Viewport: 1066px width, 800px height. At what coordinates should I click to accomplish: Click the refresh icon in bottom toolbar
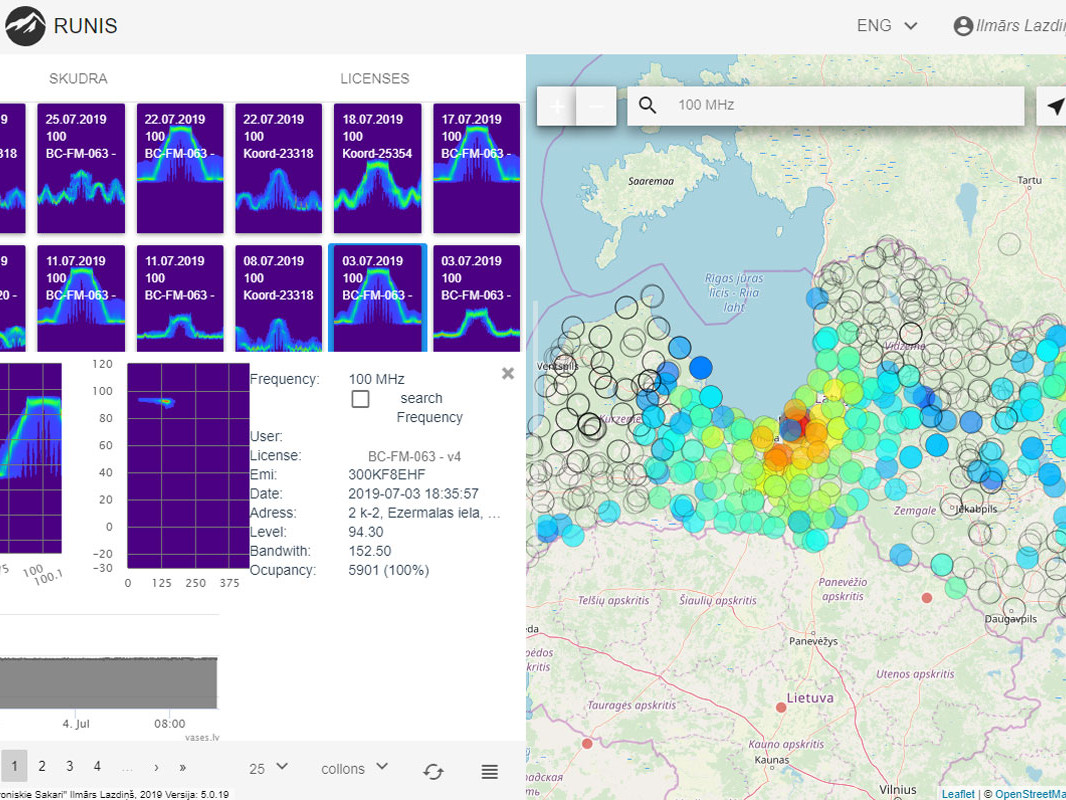[433, 770]
